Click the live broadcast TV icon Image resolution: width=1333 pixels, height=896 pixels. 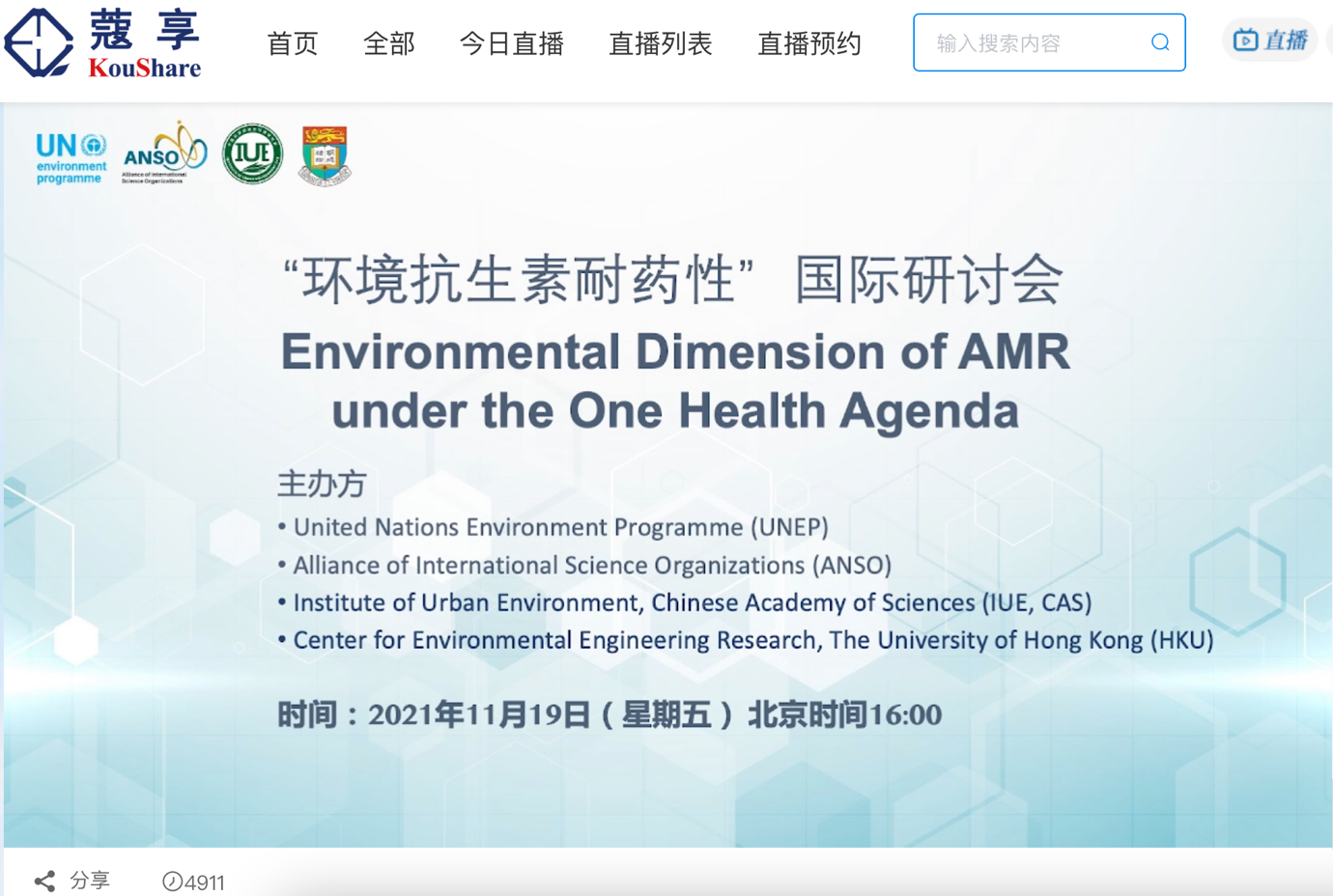[1245, 41]
